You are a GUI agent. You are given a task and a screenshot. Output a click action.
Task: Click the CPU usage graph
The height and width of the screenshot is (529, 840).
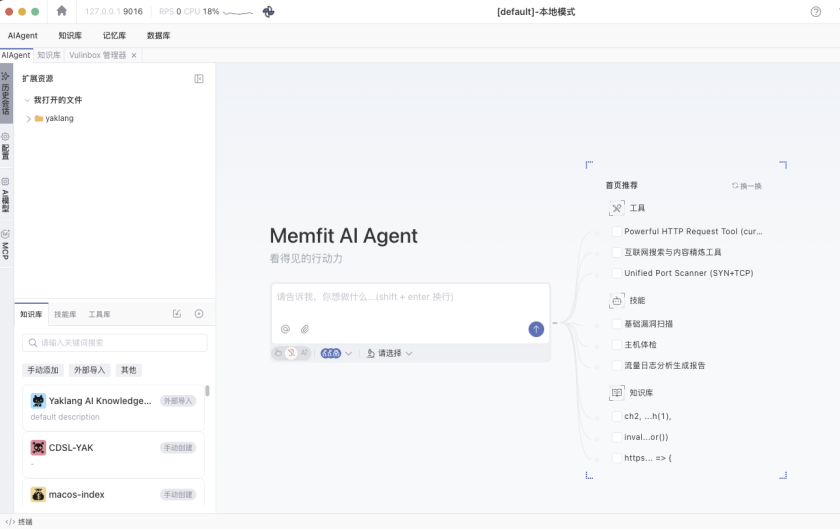pos(238,12)
